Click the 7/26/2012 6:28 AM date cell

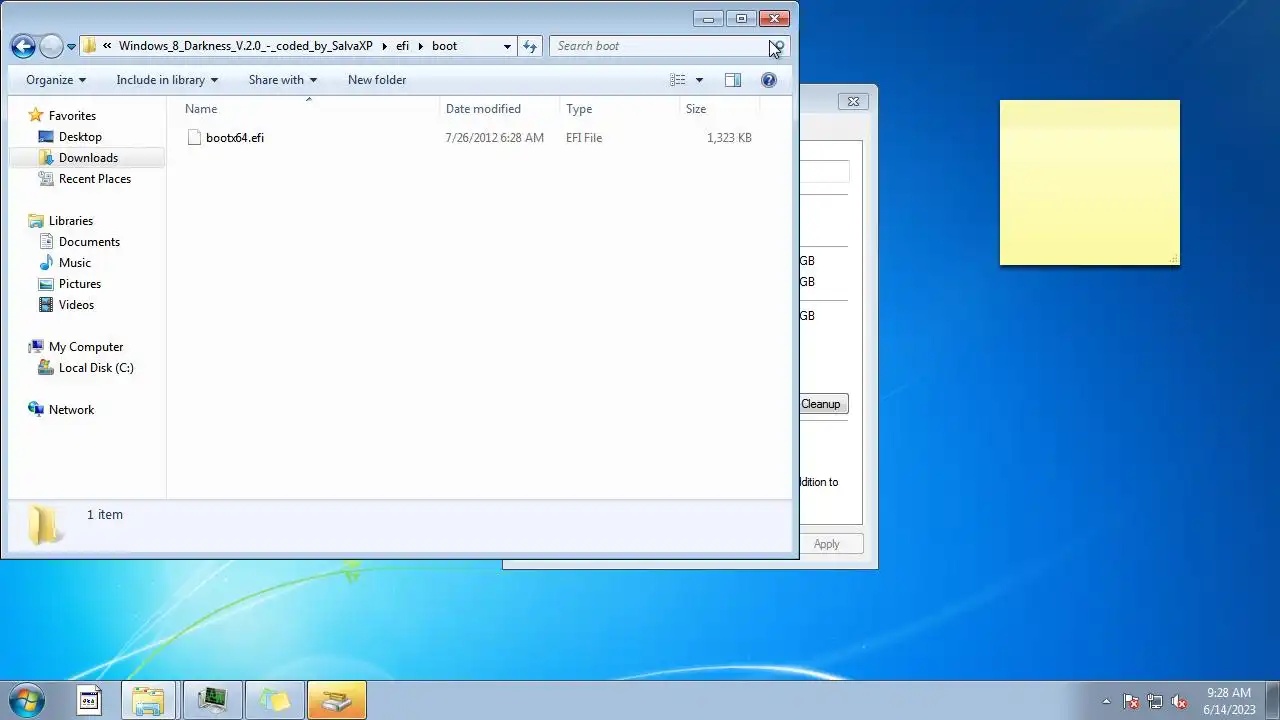495,138
